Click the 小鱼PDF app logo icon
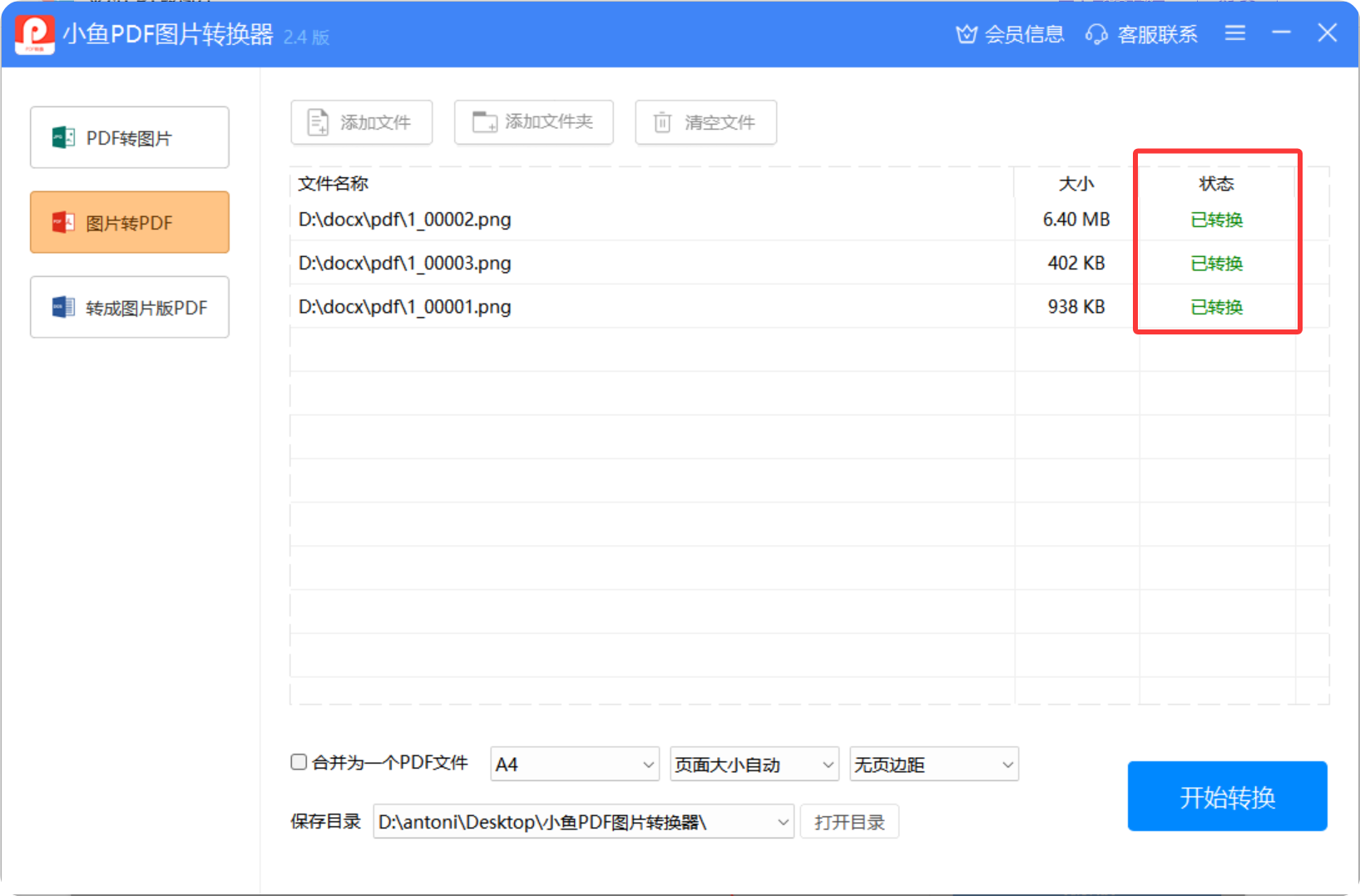The height and width of the screenshot is (896, 1360). pyautogui.click(x=35, y=35)
